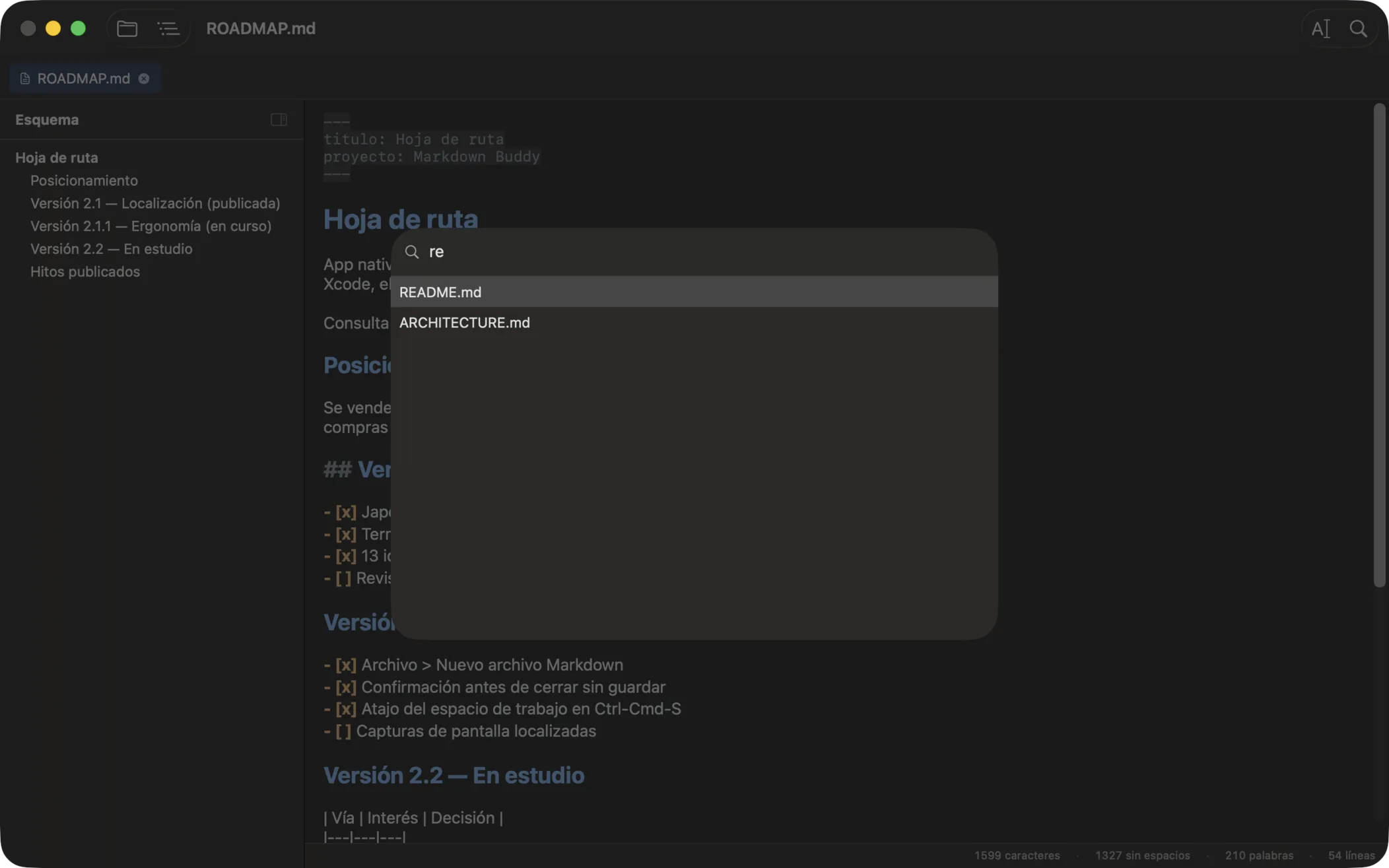The height and width of the screenshot is (868, 1389).
Task: Navigate to Versión 2.2 — En estudio outline item
Action: point(112,249)
